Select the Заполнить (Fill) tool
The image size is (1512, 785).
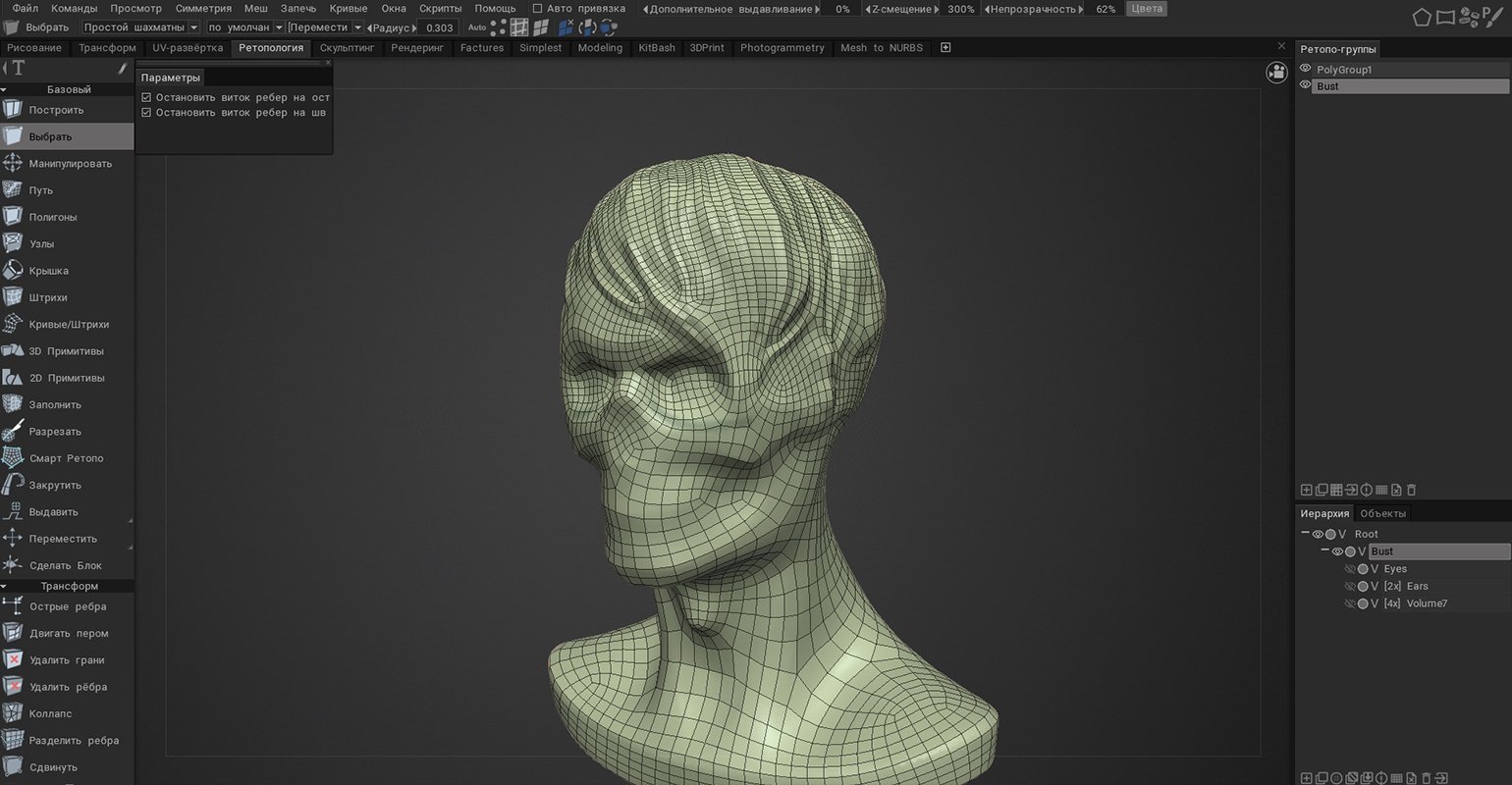(55, 405)
